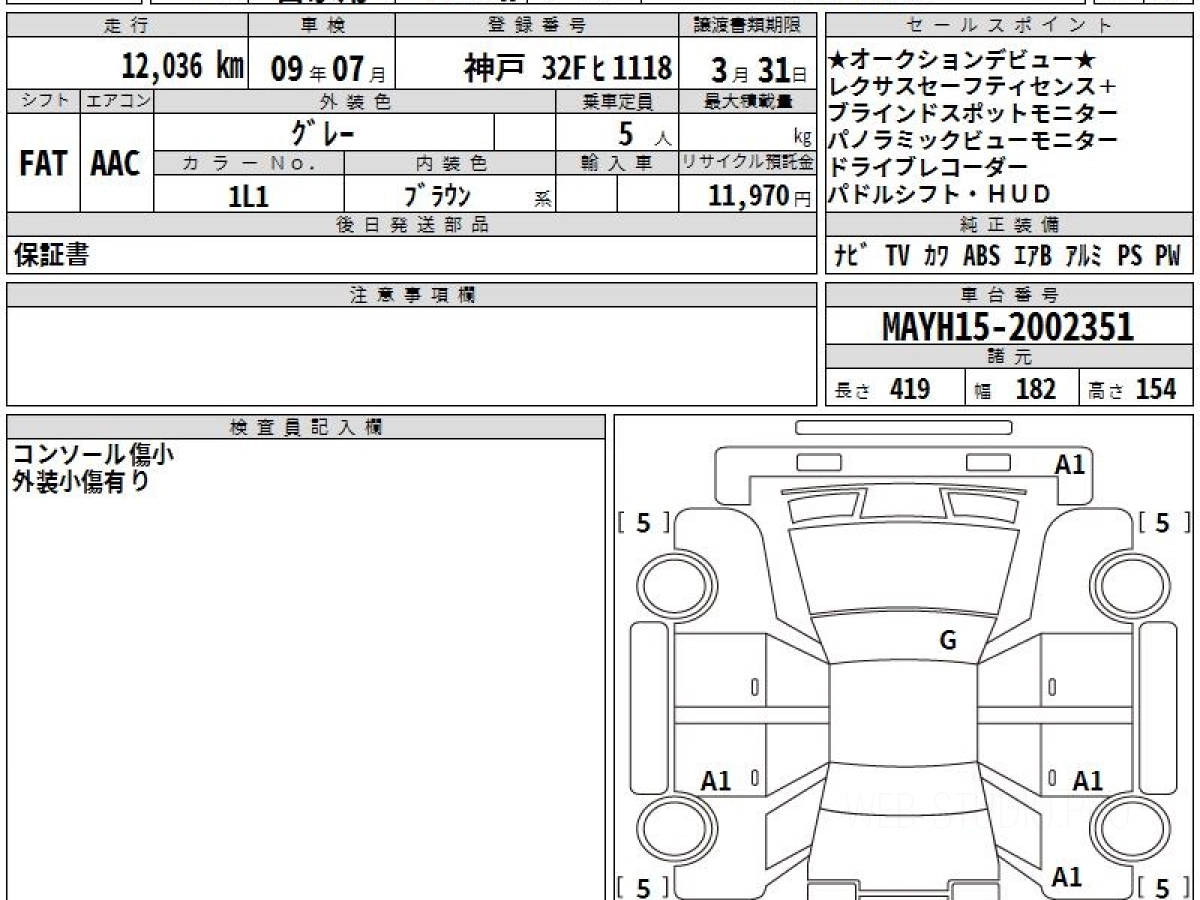Click the カラーNo. header cell
This screenshot has height=900, width=1200.
[x=249, y=163]
